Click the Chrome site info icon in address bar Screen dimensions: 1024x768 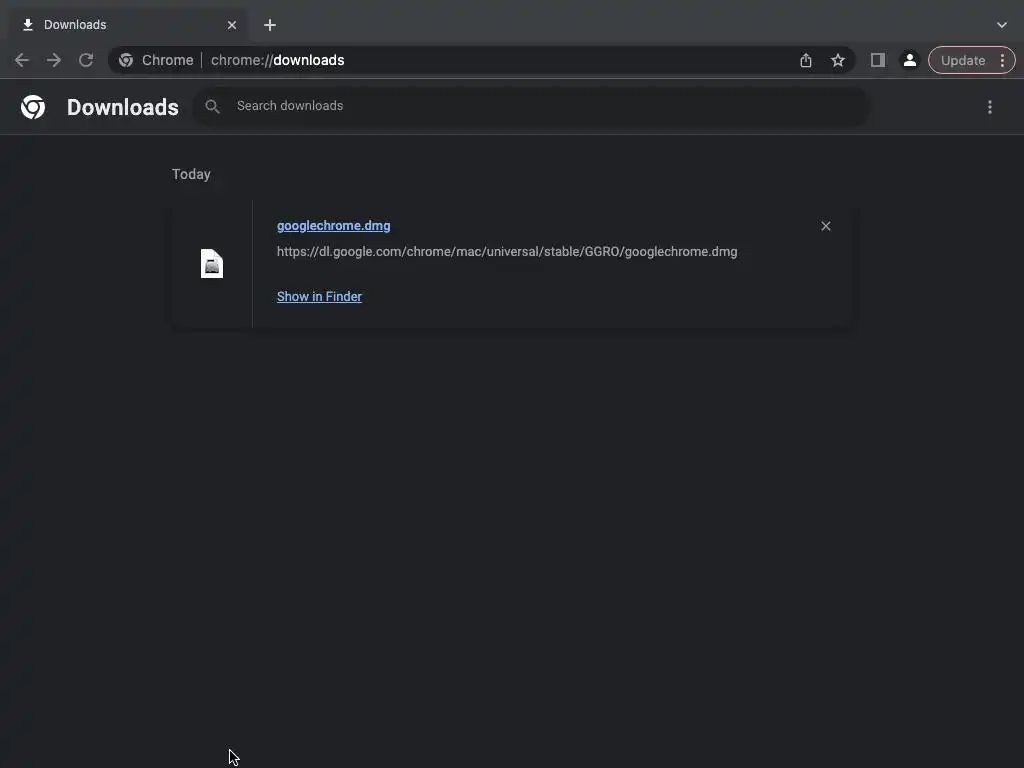(126, 60)
